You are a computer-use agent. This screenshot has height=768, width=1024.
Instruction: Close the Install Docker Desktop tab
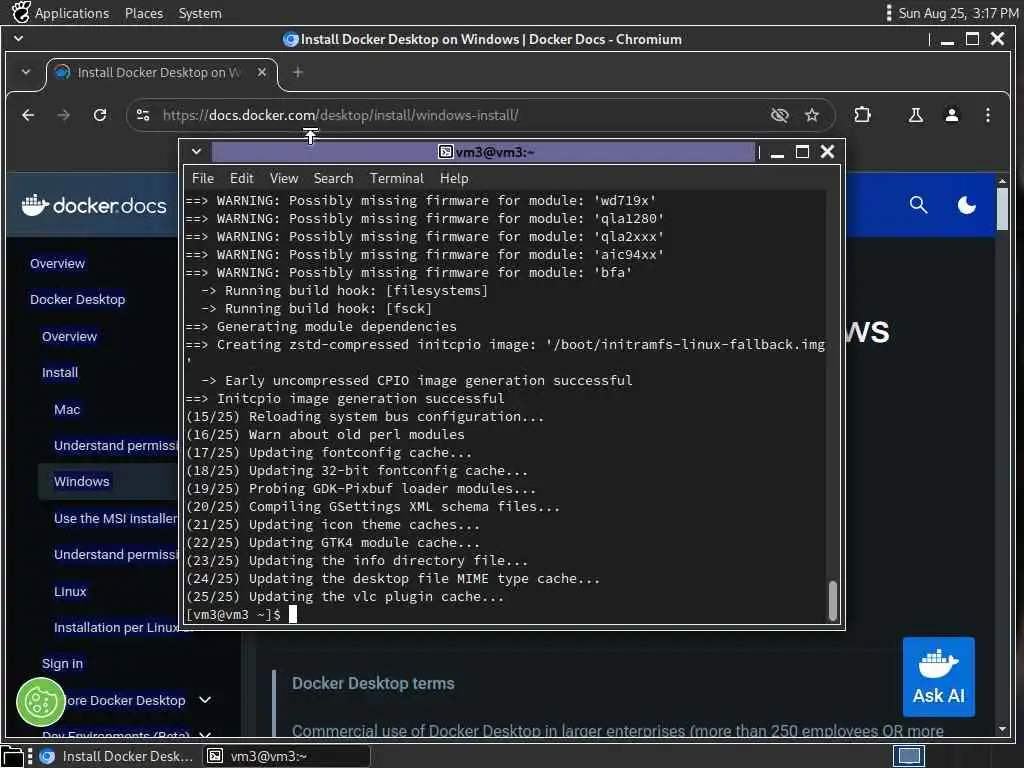pos(262,72)
